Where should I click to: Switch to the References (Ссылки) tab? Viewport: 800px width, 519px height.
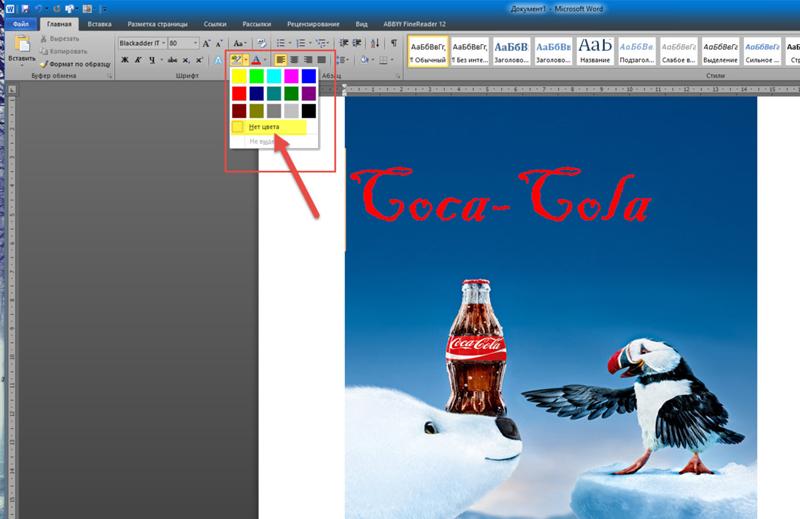point(215,24)
